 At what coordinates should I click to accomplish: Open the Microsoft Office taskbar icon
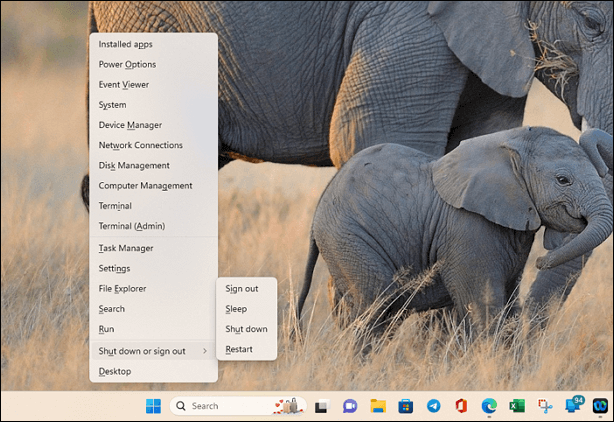(461, 406)
